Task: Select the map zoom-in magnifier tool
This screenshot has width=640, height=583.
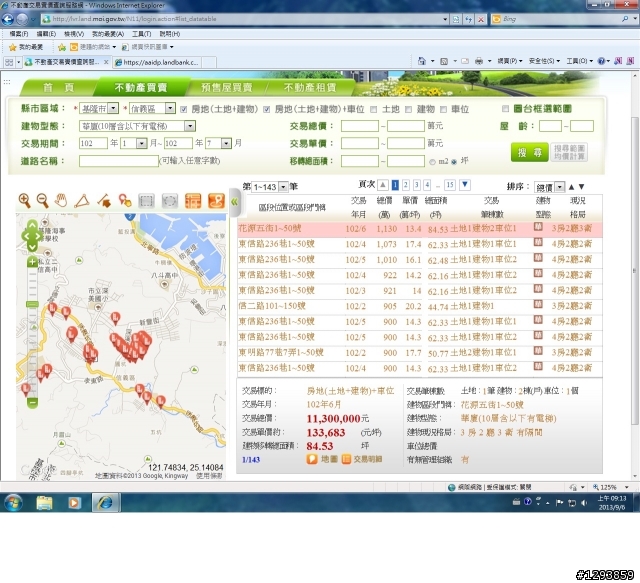Action: click(x=24, y=201)
